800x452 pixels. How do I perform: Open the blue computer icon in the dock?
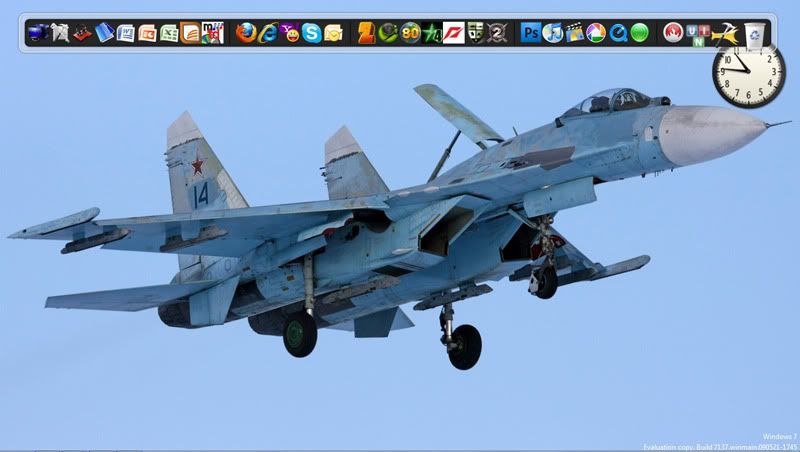pos(38,33)
